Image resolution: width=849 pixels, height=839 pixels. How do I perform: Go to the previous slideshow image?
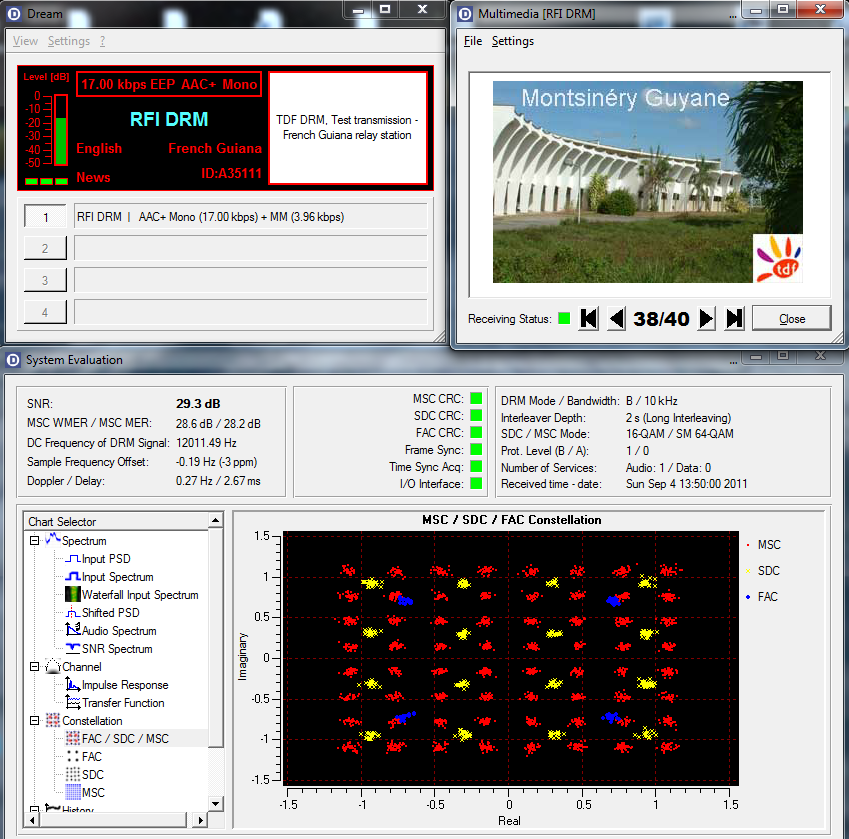[617, 319]
